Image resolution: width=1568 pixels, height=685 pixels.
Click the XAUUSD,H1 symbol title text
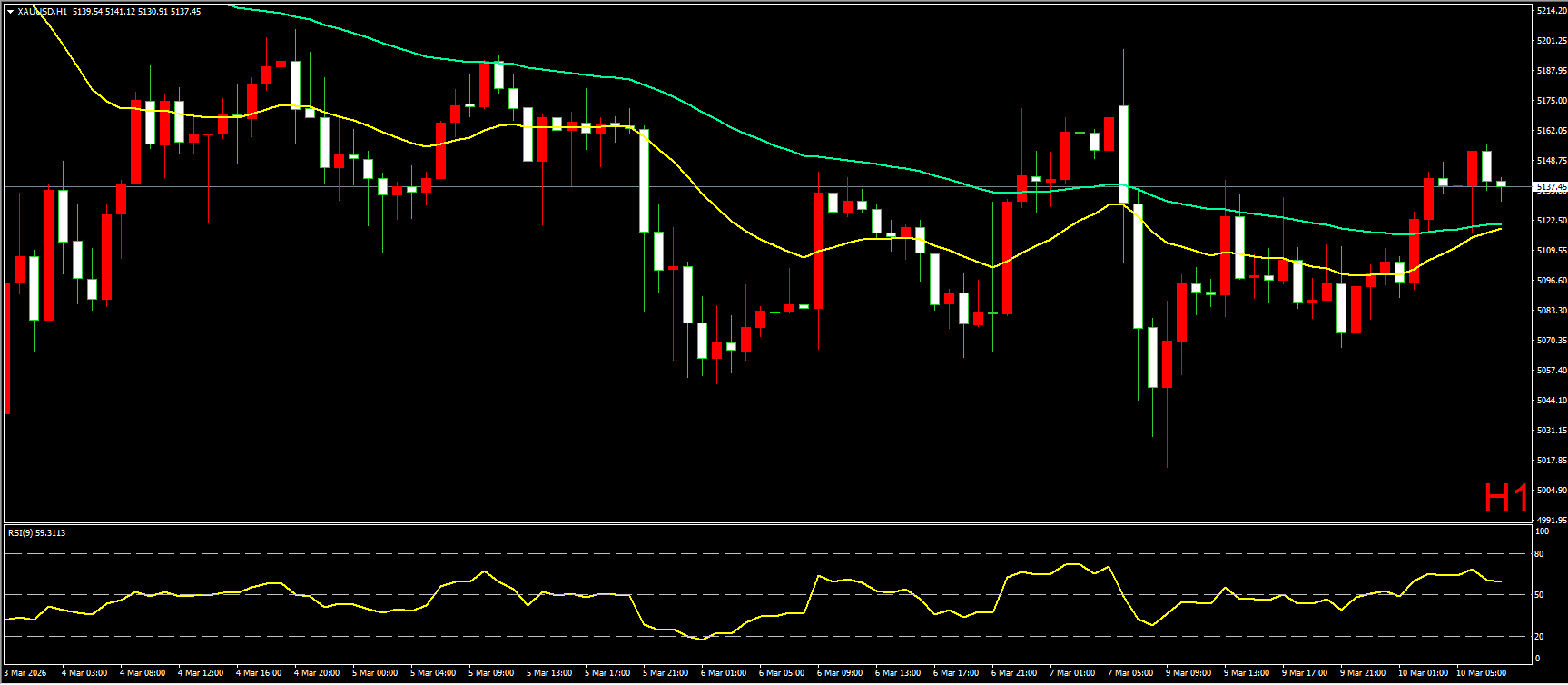click(42, 12)
